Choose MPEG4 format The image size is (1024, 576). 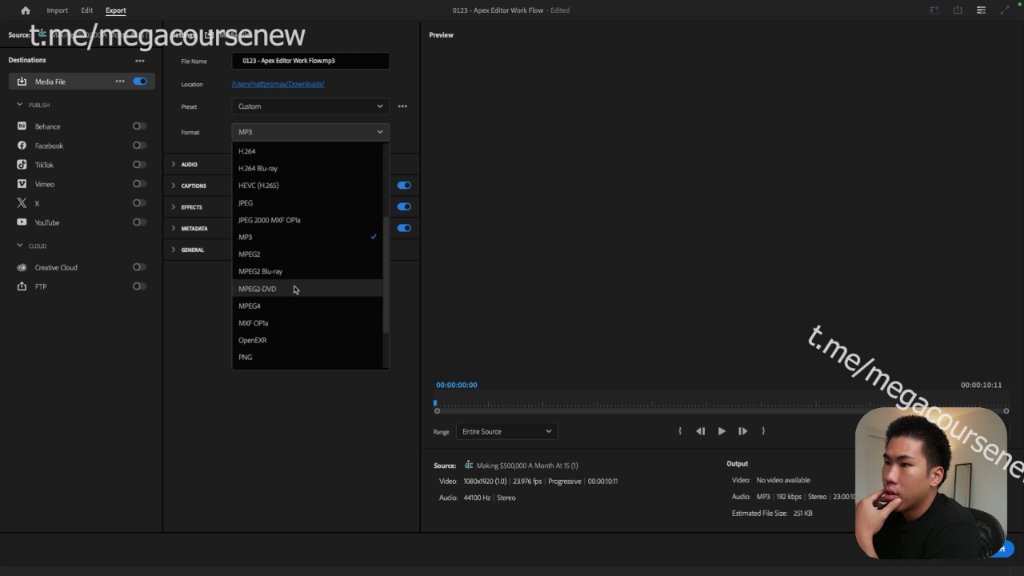307,306
